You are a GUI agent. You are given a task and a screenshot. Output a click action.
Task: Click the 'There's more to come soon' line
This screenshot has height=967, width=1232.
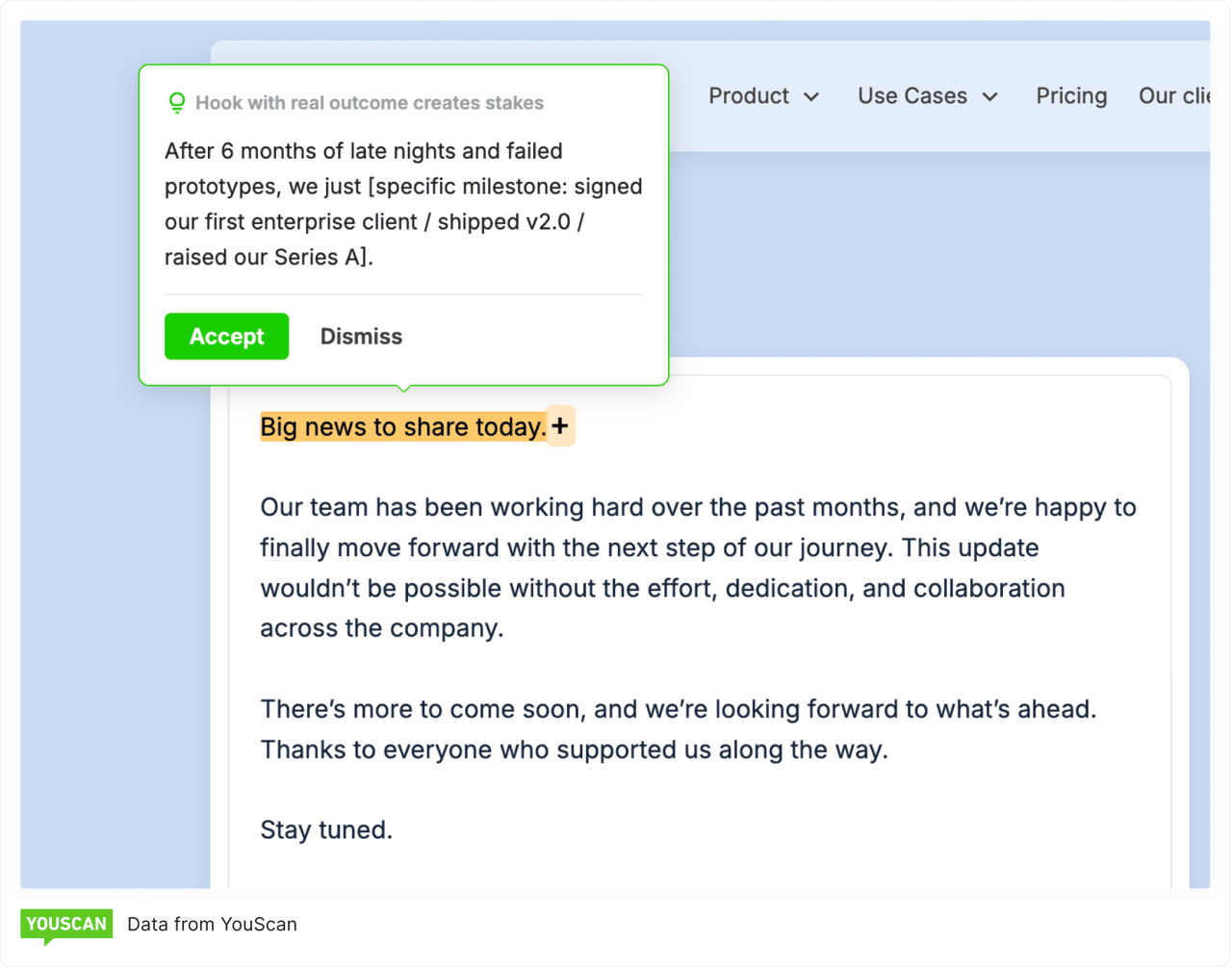678,709
